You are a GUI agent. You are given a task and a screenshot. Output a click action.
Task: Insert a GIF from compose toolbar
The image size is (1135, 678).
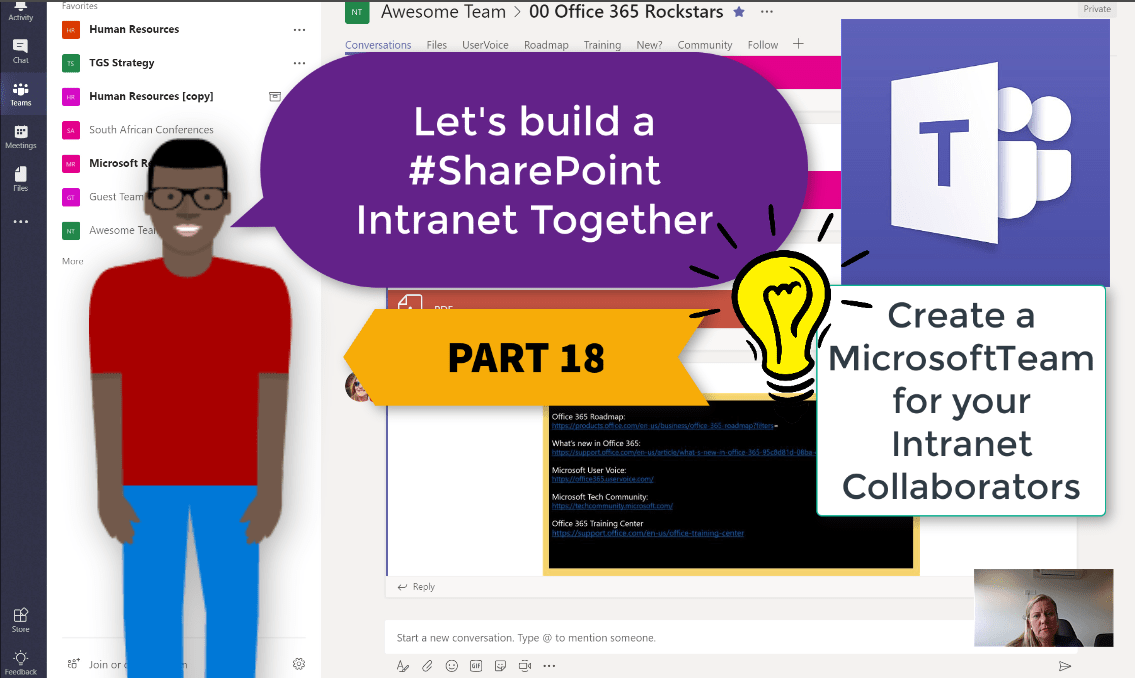point(476,666)
